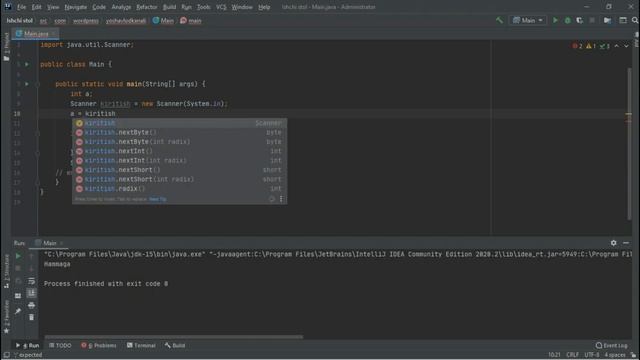Open the Tools menu
This screenshot has height=360, width=640.
coord(203,7)
